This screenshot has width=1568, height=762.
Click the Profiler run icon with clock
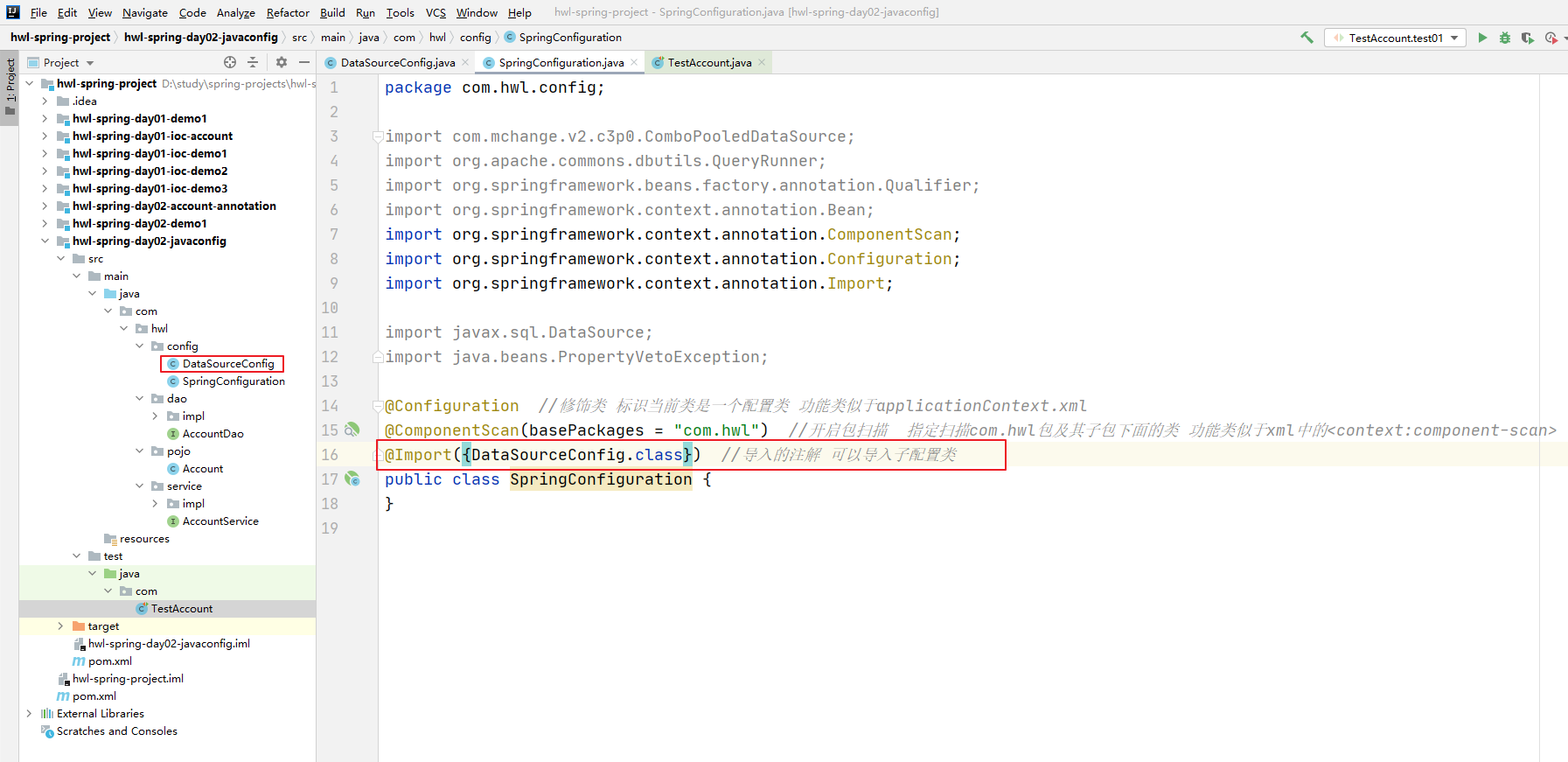[x=1551, y=38]
